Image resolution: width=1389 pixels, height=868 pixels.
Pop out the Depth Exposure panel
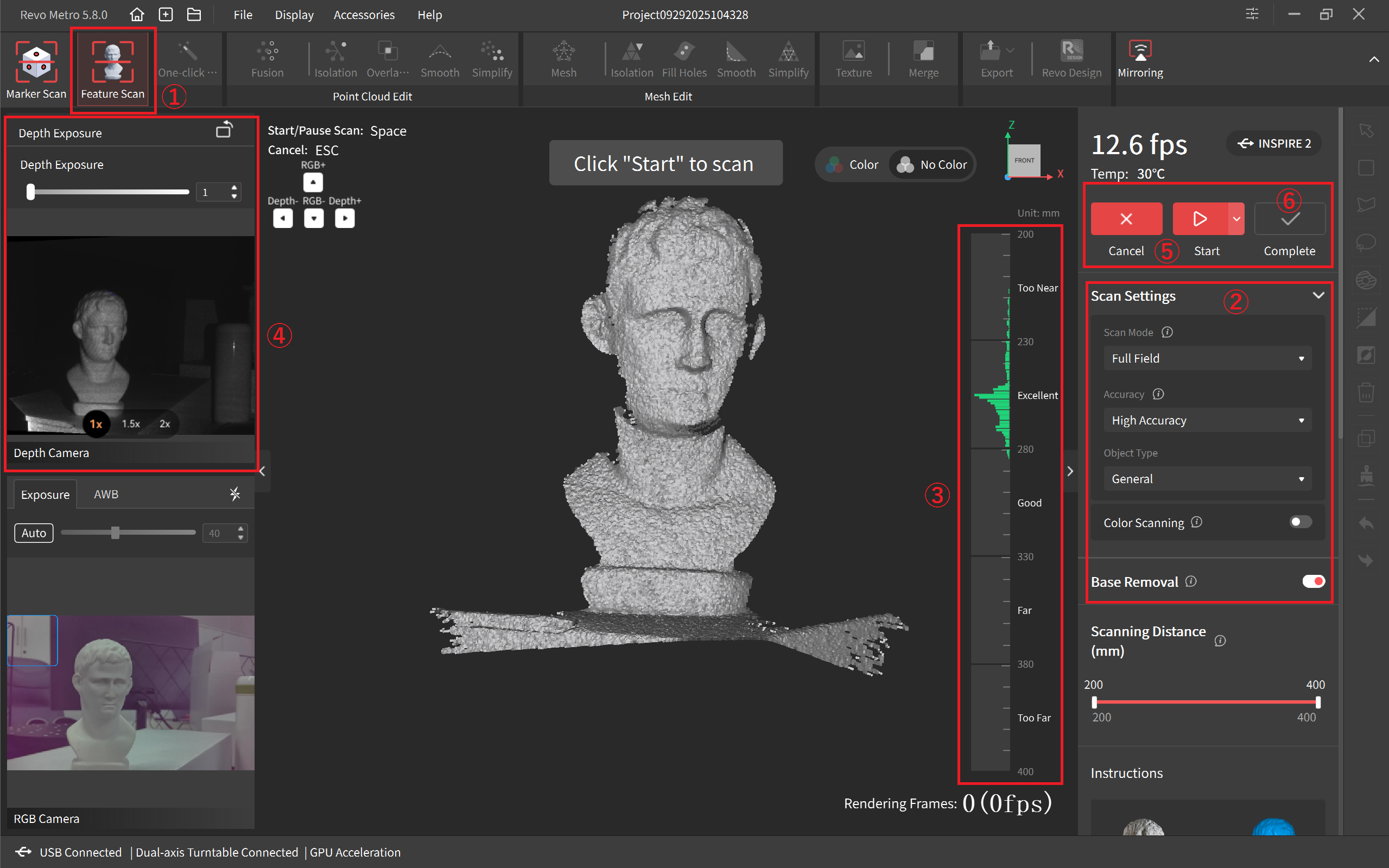click(224, 131)
